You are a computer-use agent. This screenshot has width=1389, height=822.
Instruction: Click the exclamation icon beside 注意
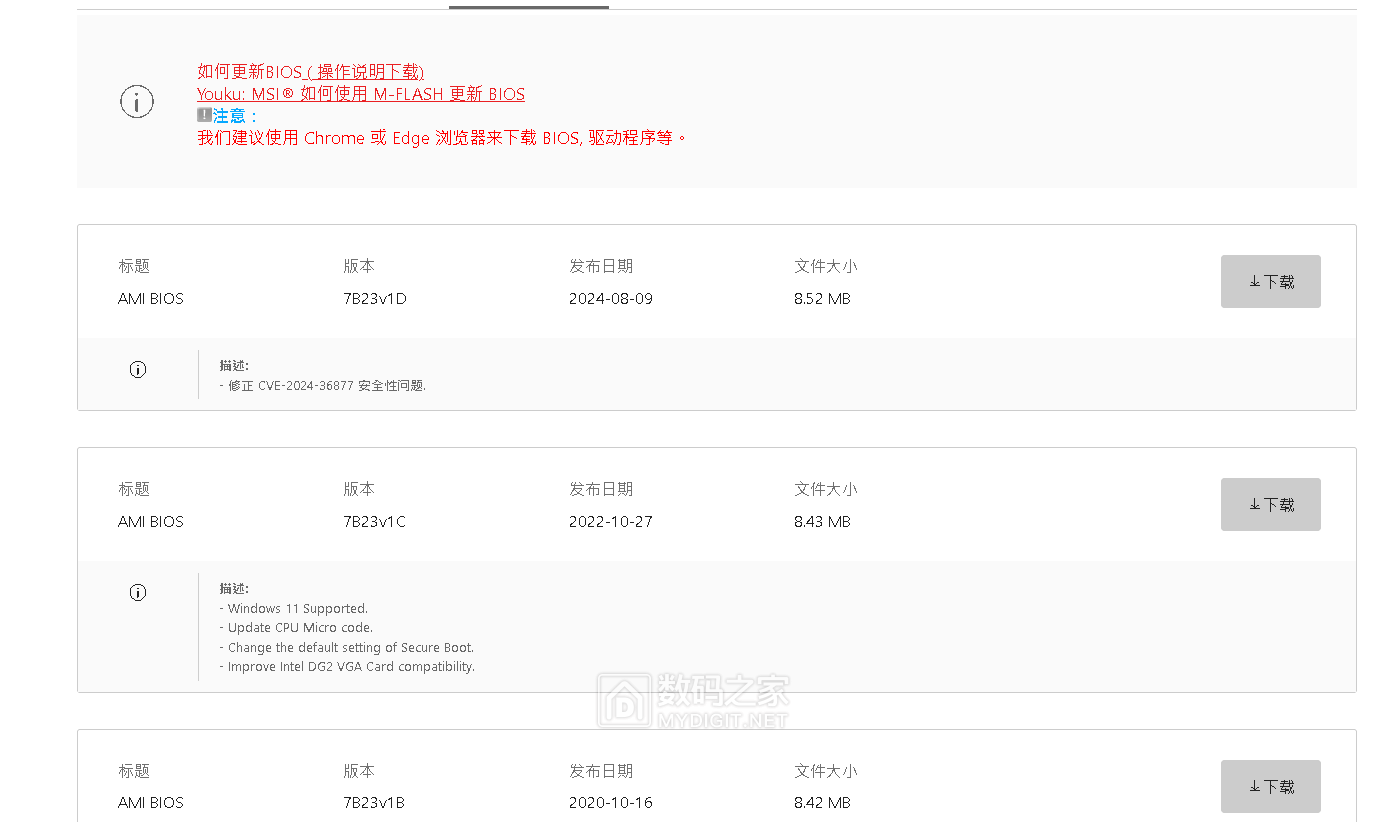(204, 115)
